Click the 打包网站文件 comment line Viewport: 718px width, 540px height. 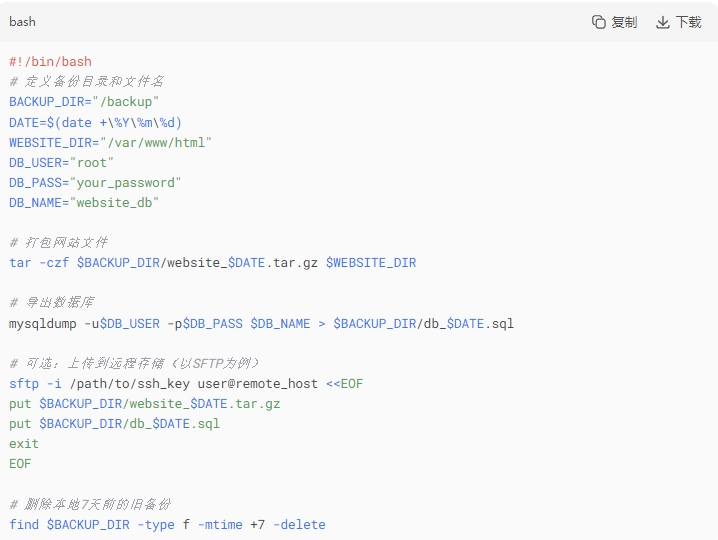coord(58,243)
